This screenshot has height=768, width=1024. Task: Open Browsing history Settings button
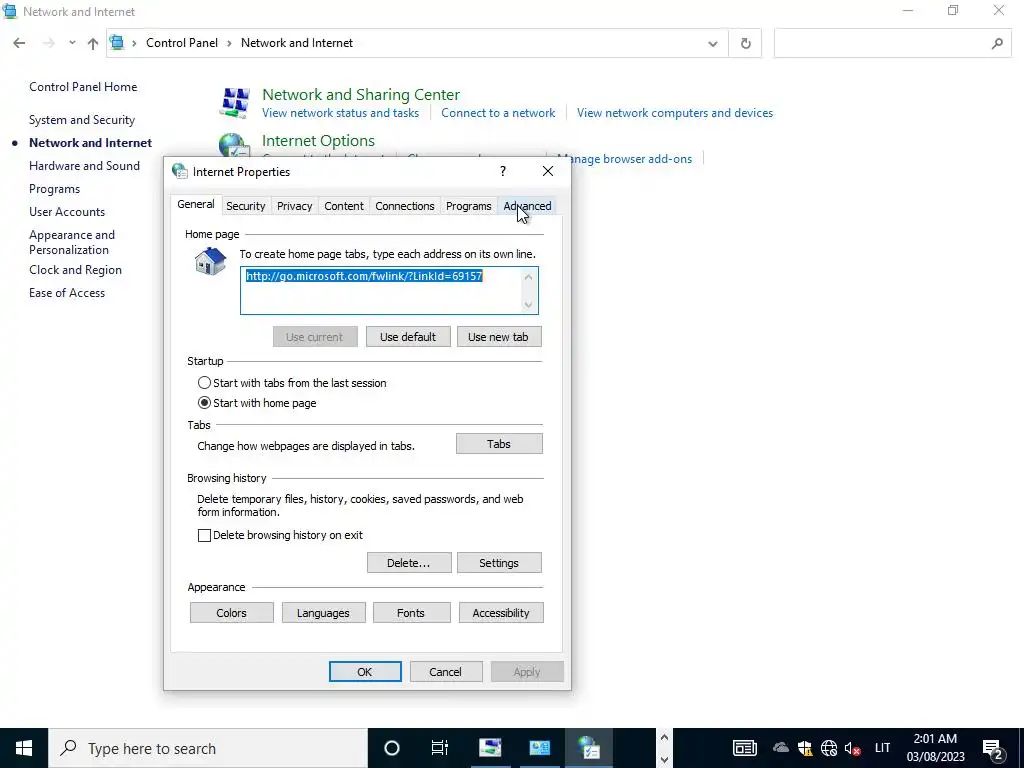(499, 563)
